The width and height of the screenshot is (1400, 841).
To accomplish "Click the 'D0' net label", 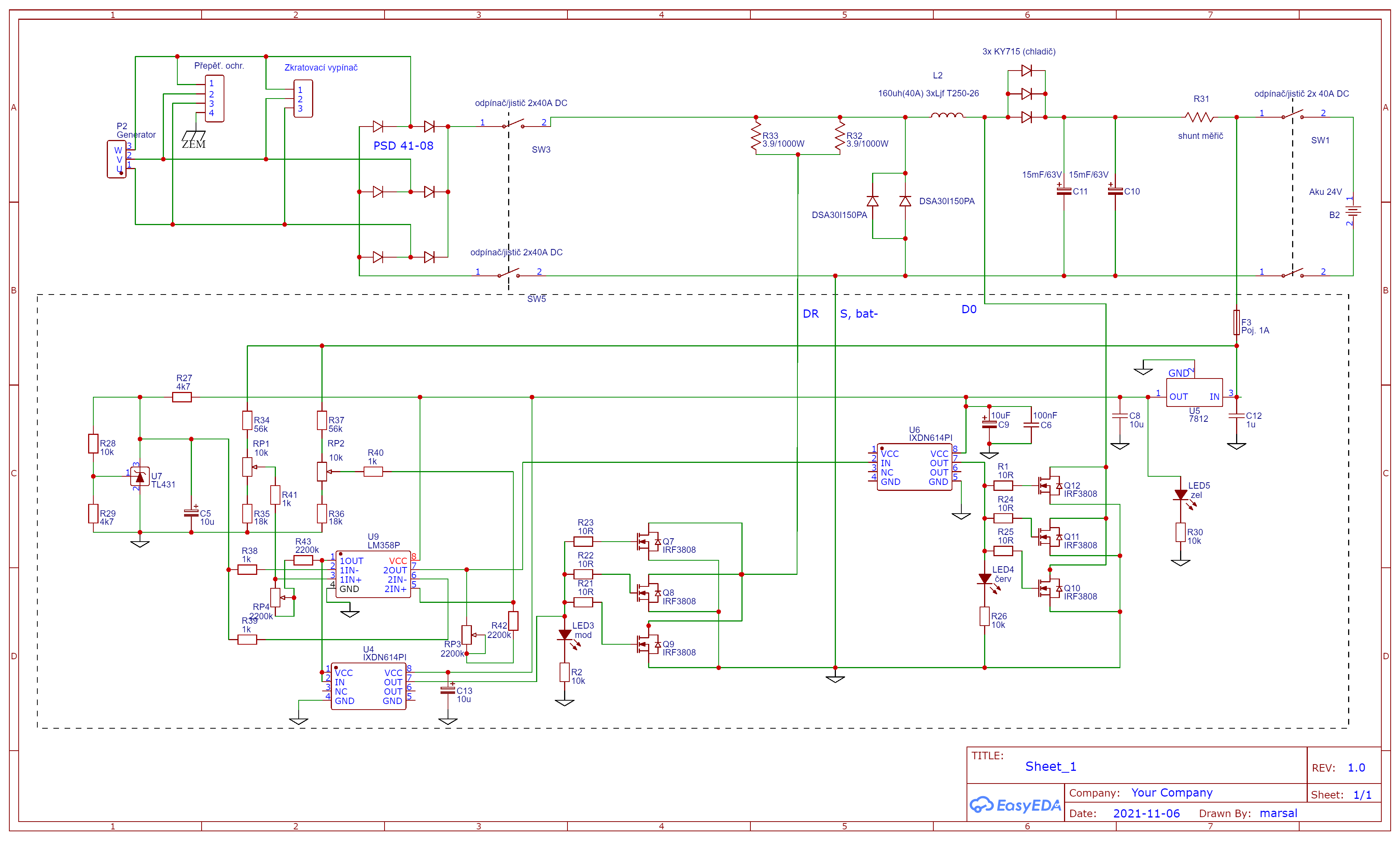I will 969,309.
